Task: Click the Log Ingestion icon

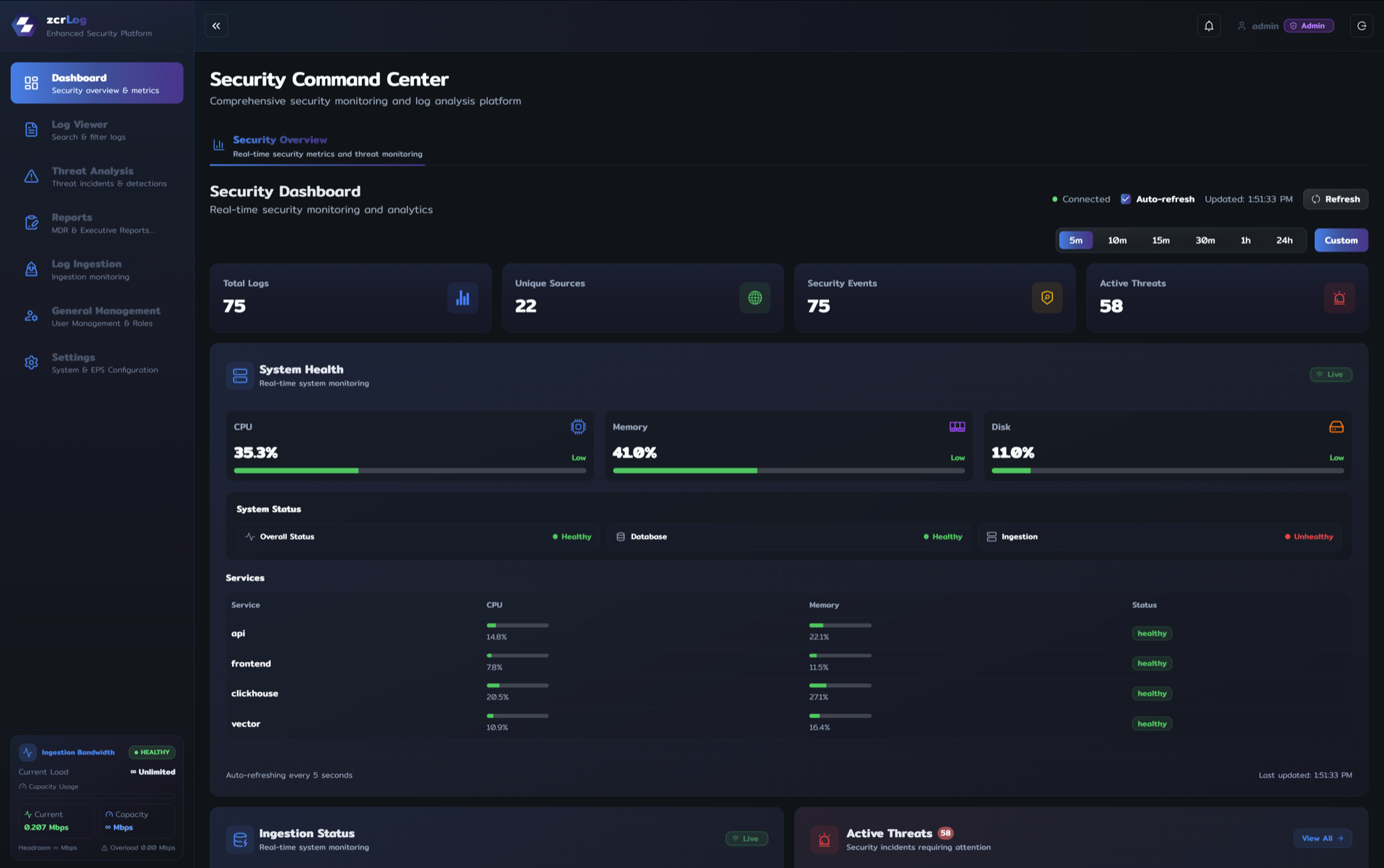Action: coord(31,270)
